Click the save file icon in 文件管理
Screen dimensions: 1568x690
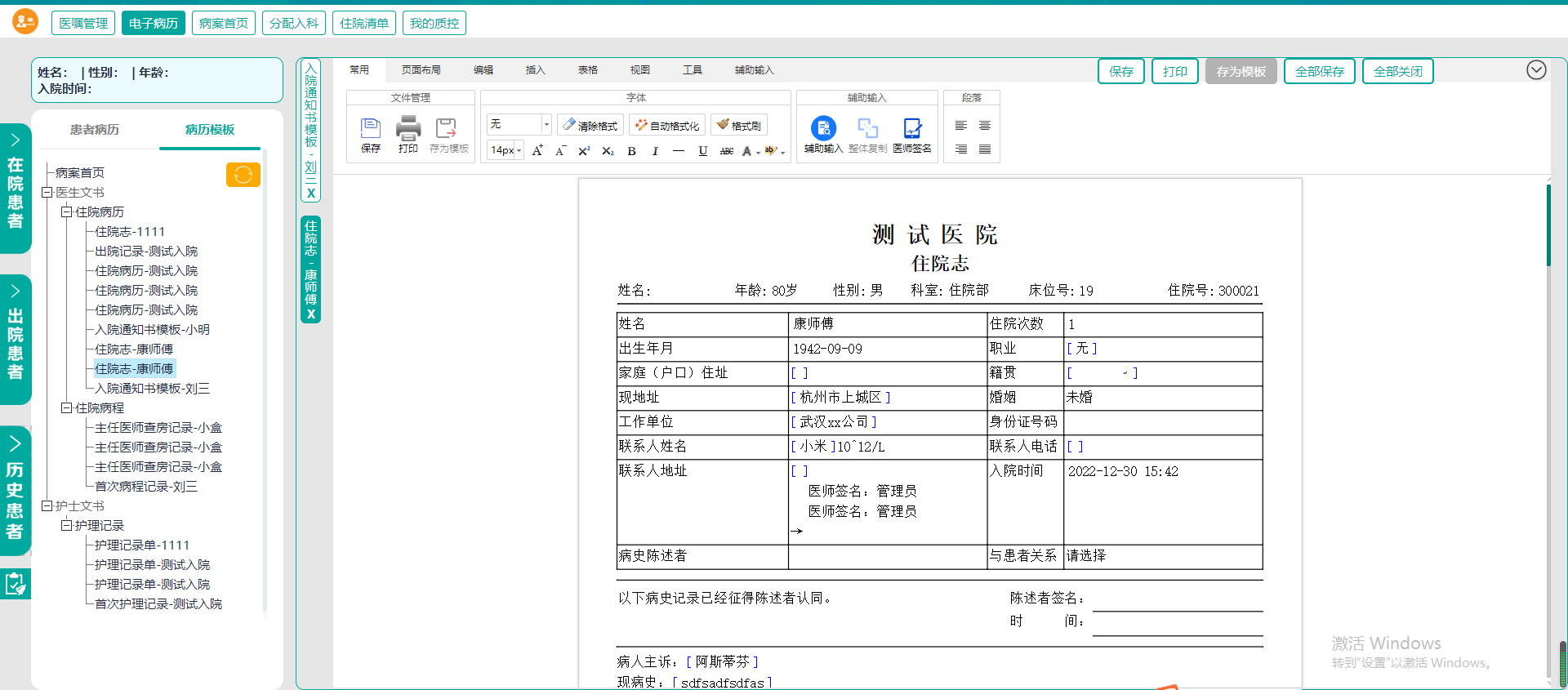(371, 127)
